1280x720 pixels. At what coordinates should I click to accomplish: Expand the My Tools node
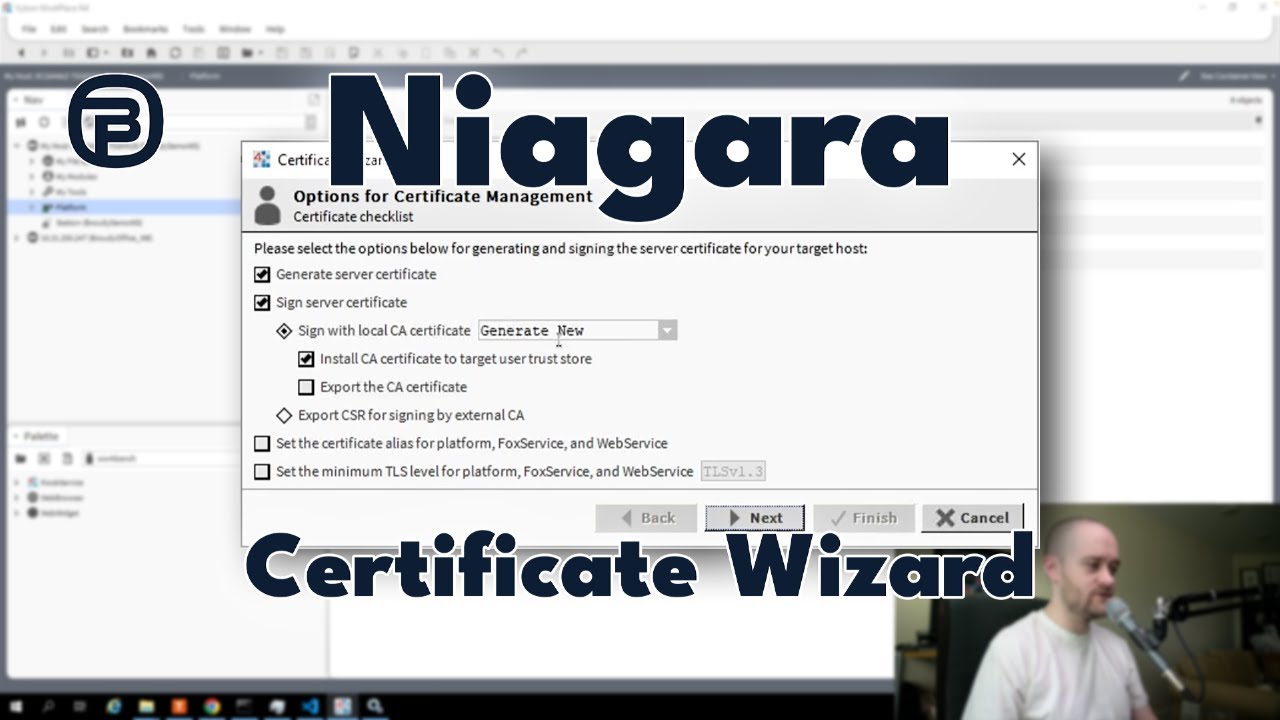point(32,191)
